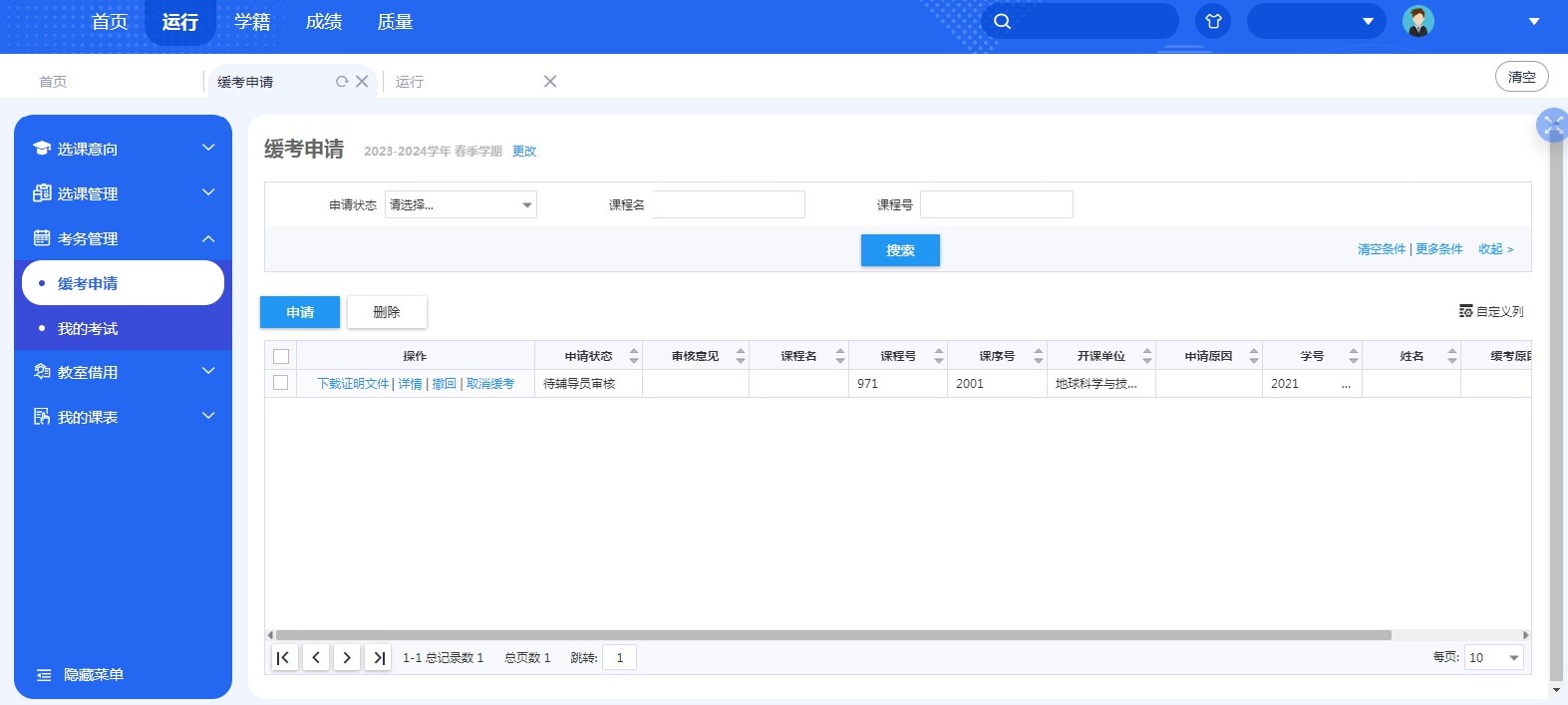Click the 隐藏菜单 collapse icon
The image size is (1568, 705).
click(x=44, y=675)
